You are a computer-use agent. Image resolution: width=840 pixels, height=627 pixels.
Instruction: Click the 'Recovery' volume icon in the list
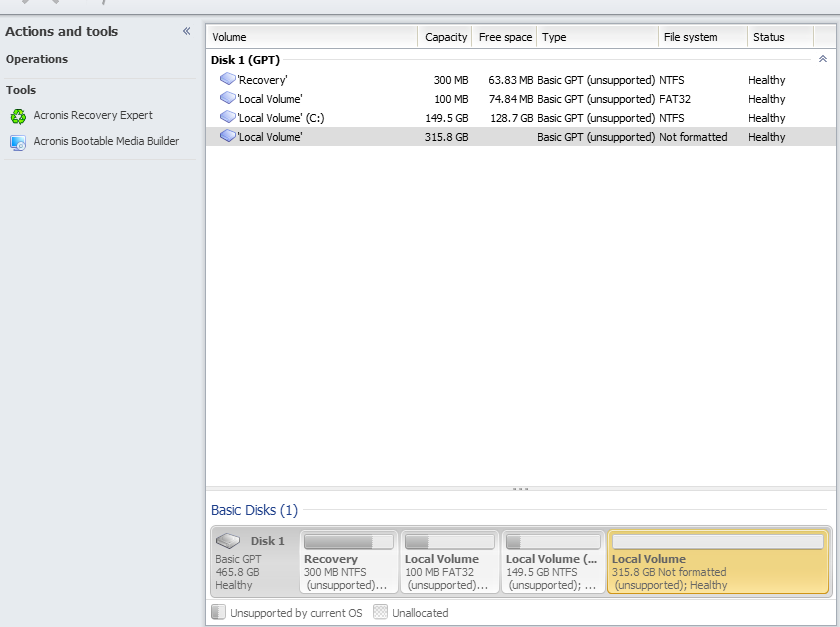point(227,79)
